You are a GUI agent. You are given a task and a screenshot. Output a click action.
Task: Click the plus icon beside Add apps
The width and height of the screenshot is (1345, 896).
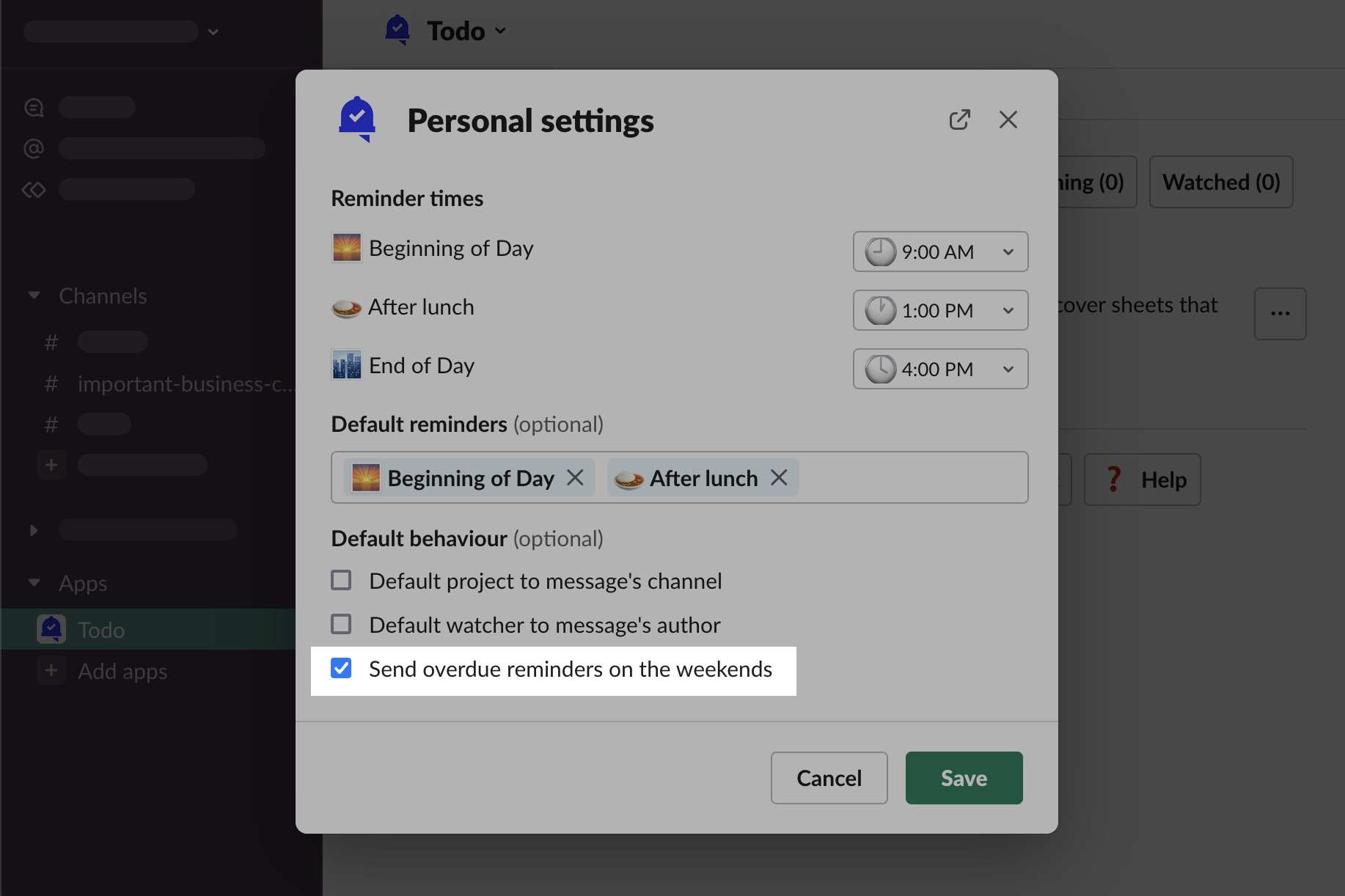tap(51, 670)
